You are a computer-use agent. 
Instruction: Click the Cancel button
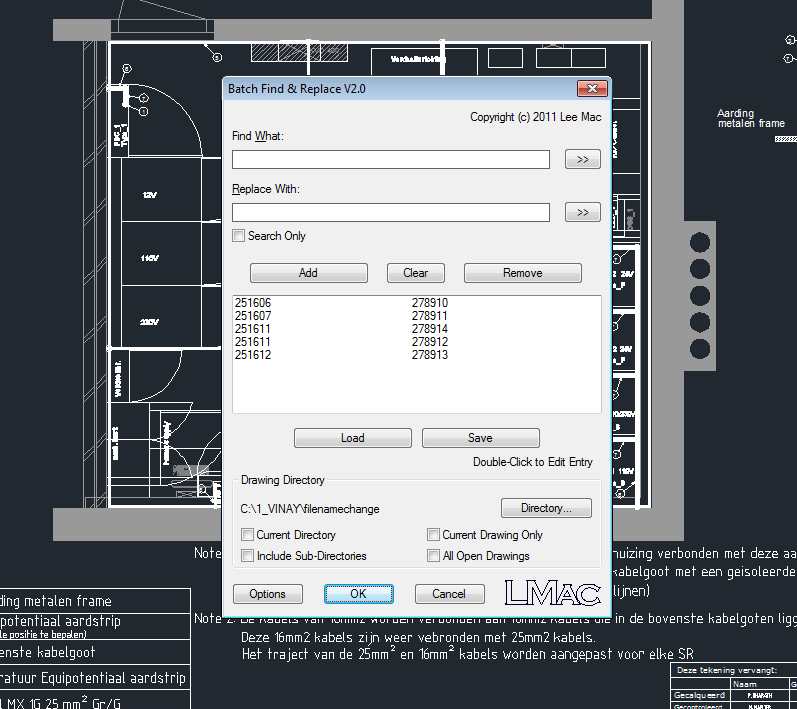coord(449,594)
